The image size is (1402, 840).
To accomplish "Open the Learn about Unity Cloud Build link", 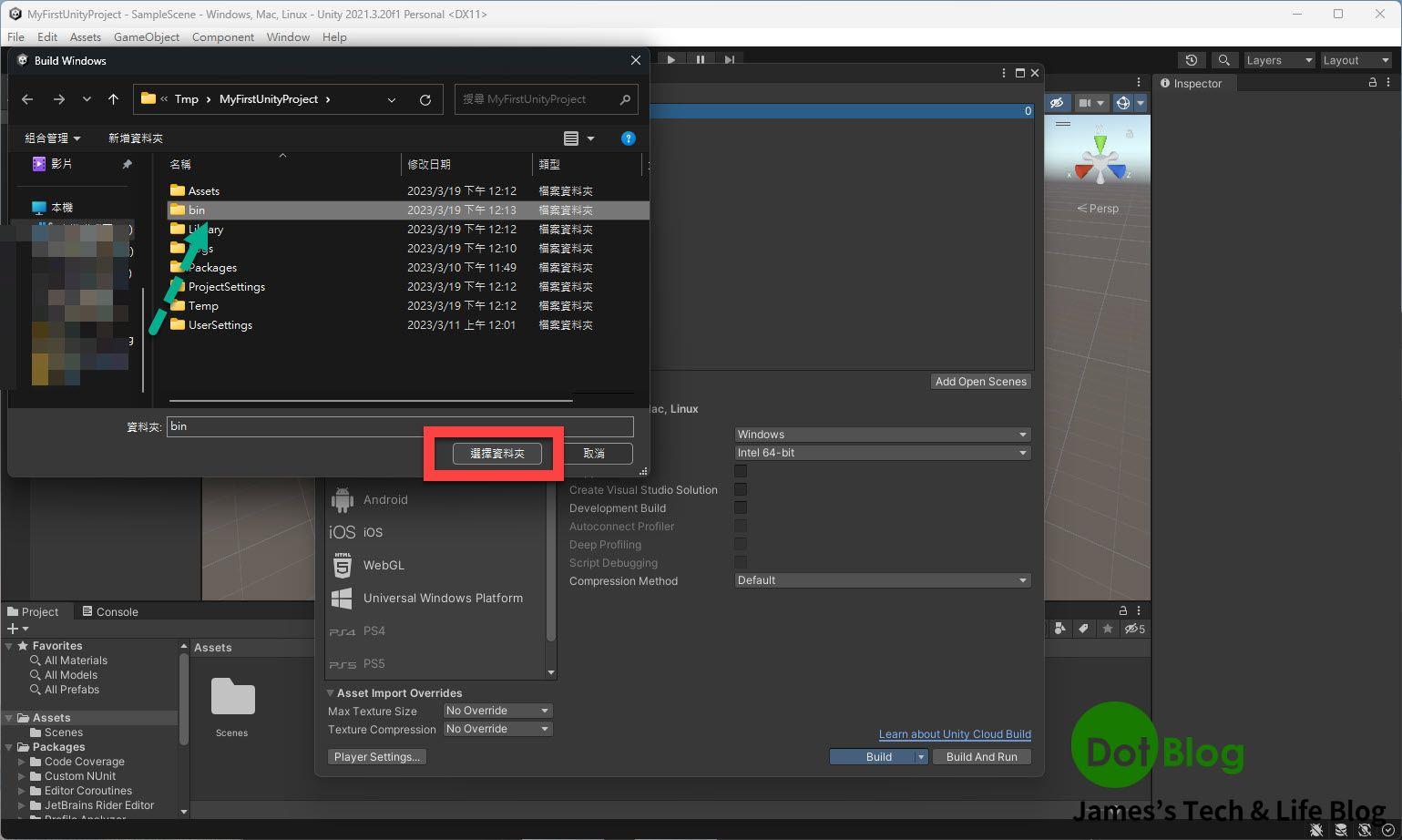I will [x=954, y=733].
